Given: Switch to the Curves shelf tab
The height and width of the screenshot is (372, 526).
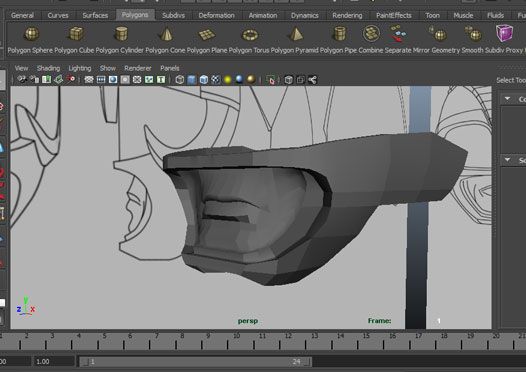Looking at the screenshot, I should pos(58,15).
